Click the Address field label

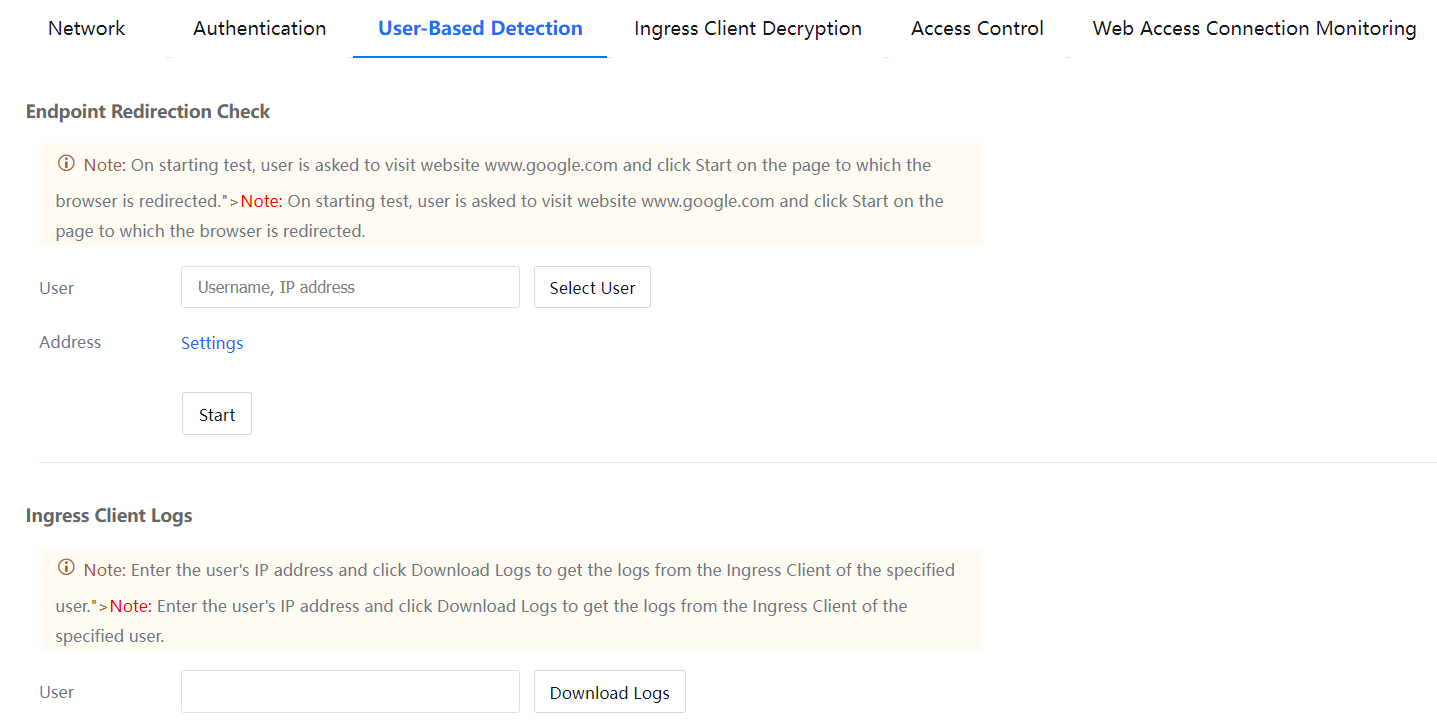(x=70, y=342)
